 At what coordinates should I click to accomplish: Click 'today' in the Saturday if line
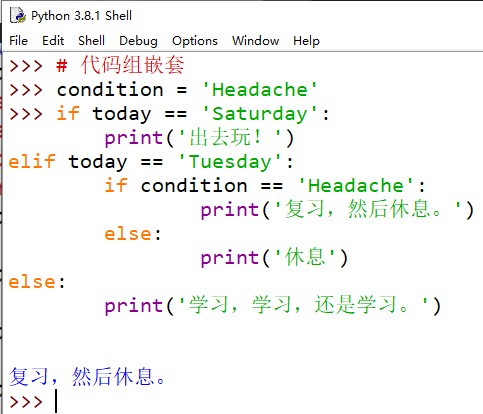click(x=122, y=114)
